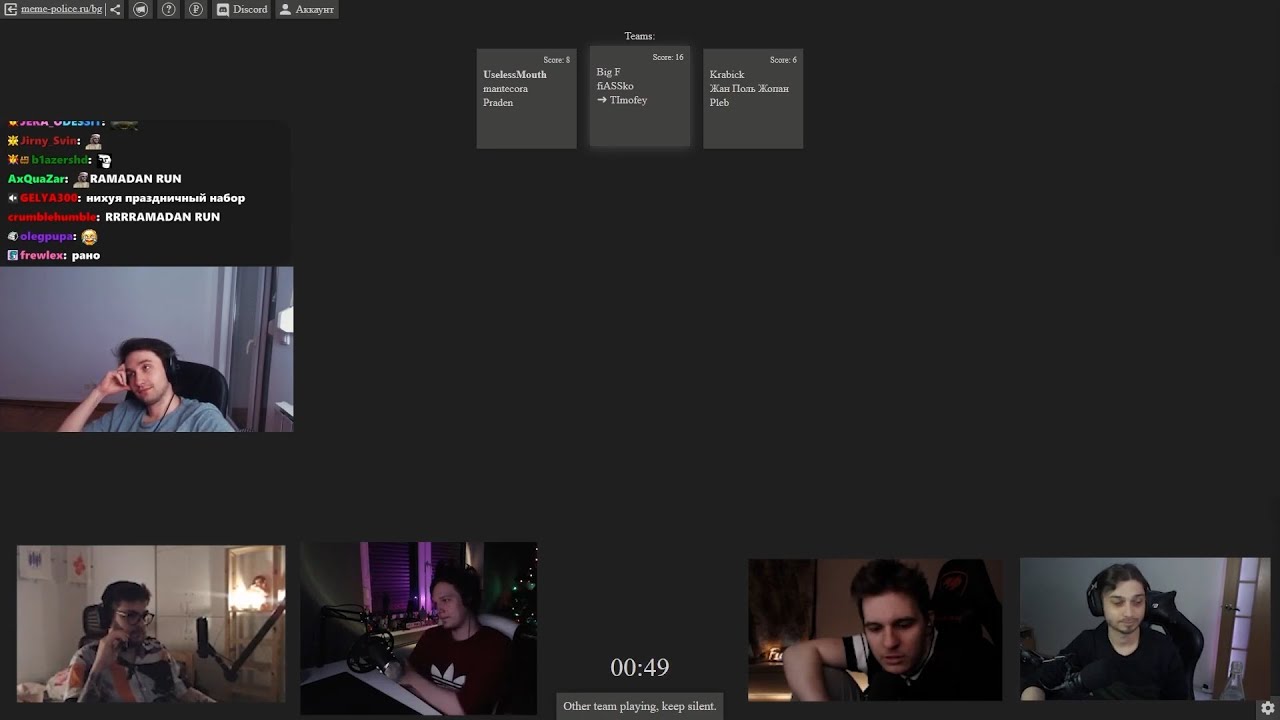Click chat username GELYA300
Screen dimensions: 1280x720
click(x=48, y=198)
